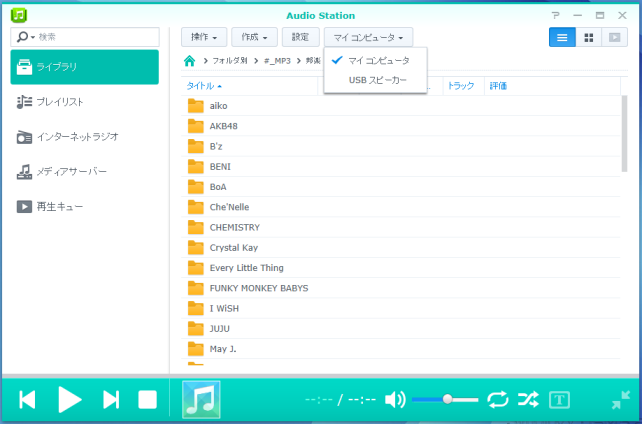This screenshot has height=424, width=642.
Task: Click the JUJU folder icon
Action: click(x=196, y=329)
